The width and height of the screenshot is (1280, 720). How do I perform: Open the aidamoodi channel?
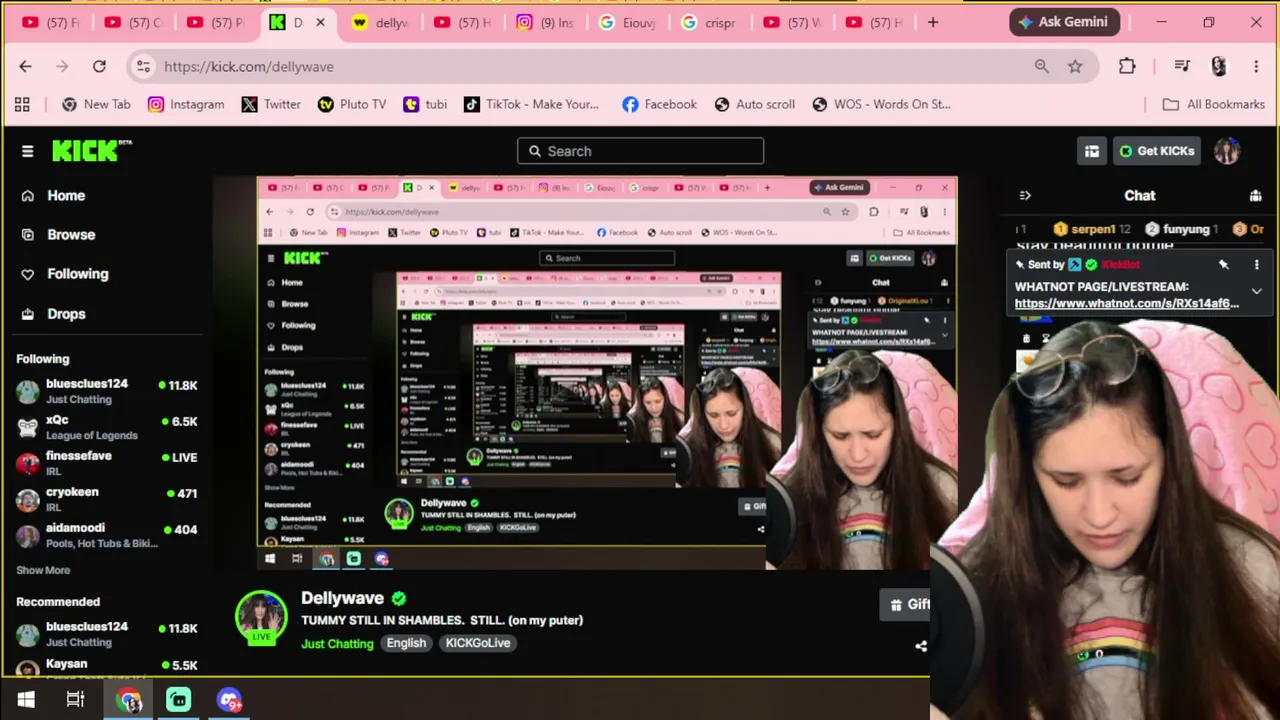tap(106, 535)
